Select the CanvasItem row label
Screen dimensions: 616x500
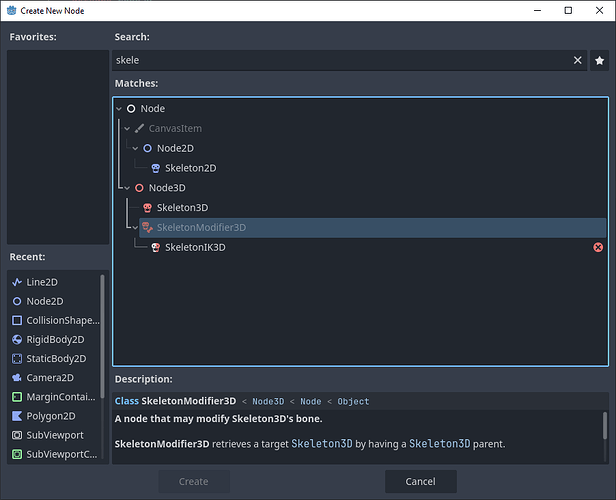[x=175, y=128]
